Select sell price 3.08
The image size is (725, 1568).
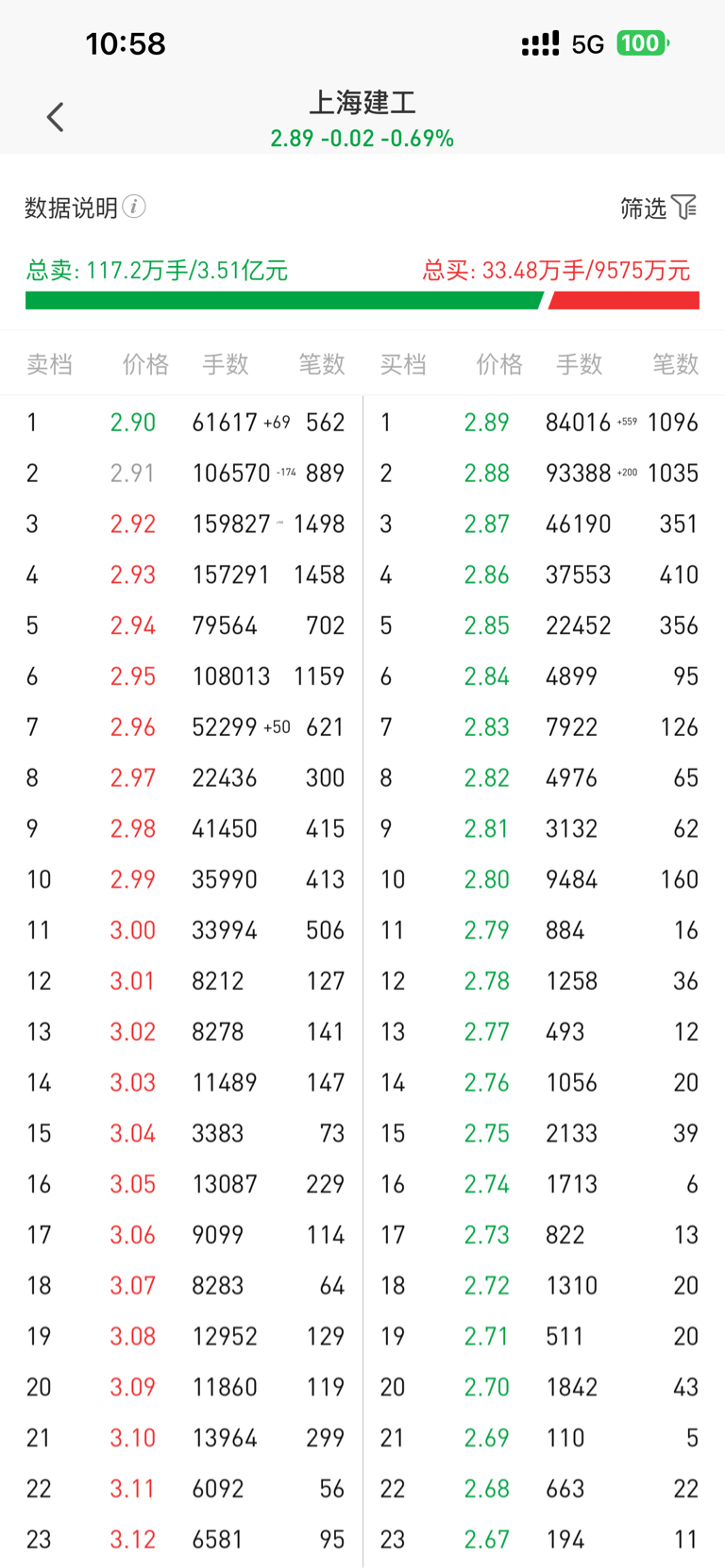tap(133, 1337)
